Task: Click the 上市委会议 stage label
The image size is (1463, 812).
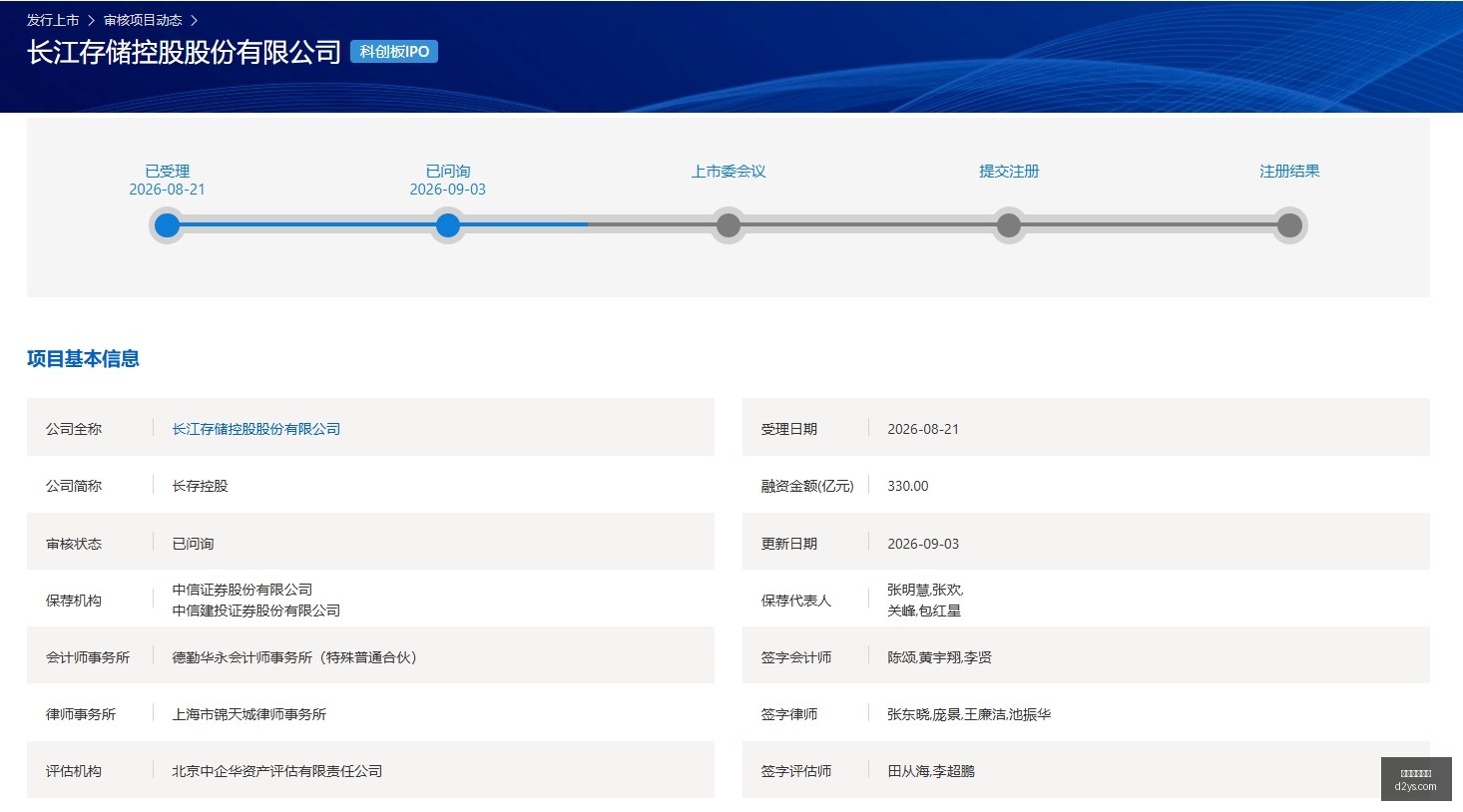Action: [729, 172]
